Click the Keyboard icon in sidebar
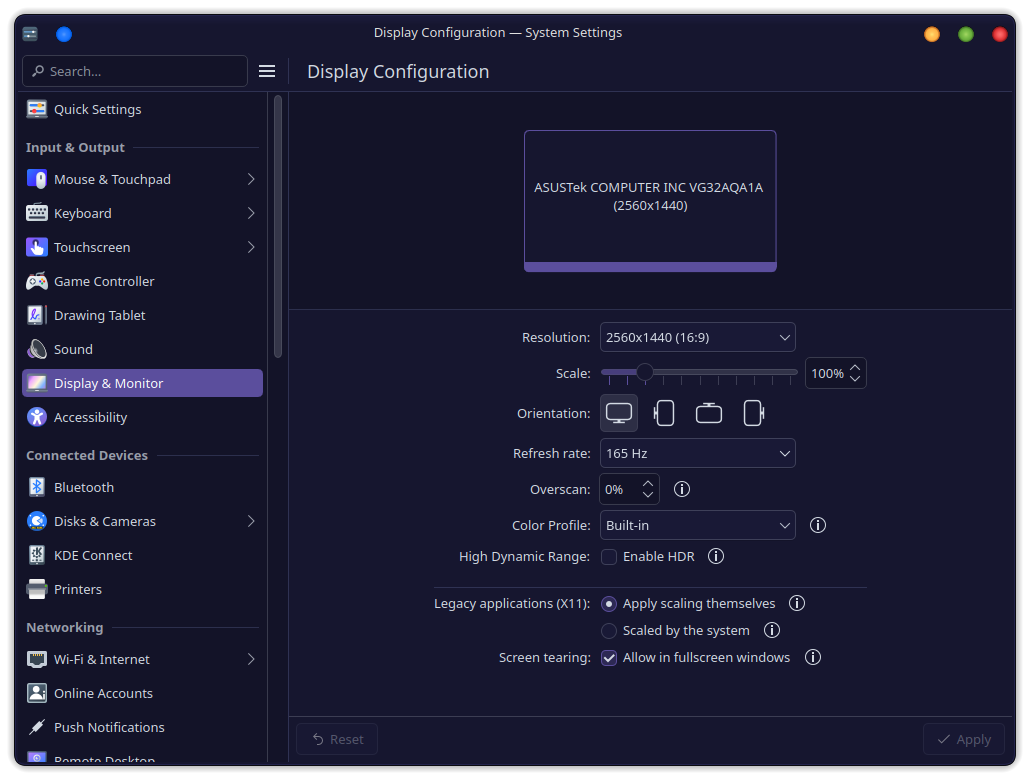Viewport: 1030px width, 780px height. 37,213
